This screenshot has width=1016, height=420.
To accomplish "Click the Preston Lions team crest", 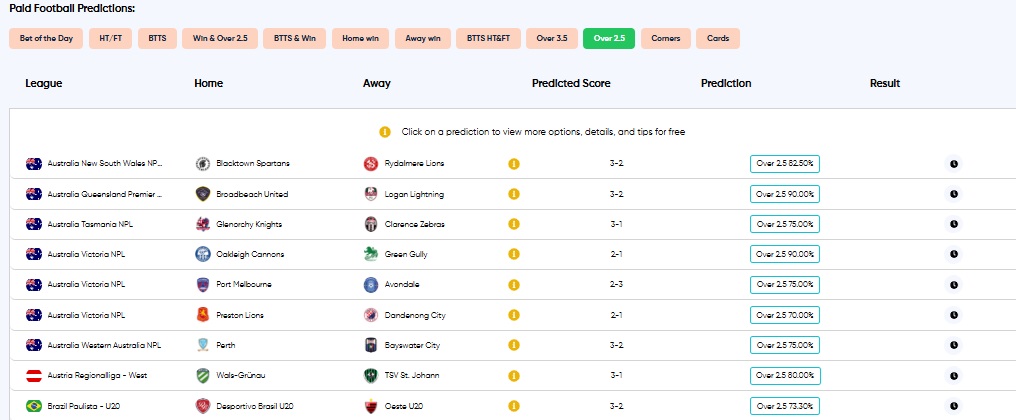I will click(203, 315).
